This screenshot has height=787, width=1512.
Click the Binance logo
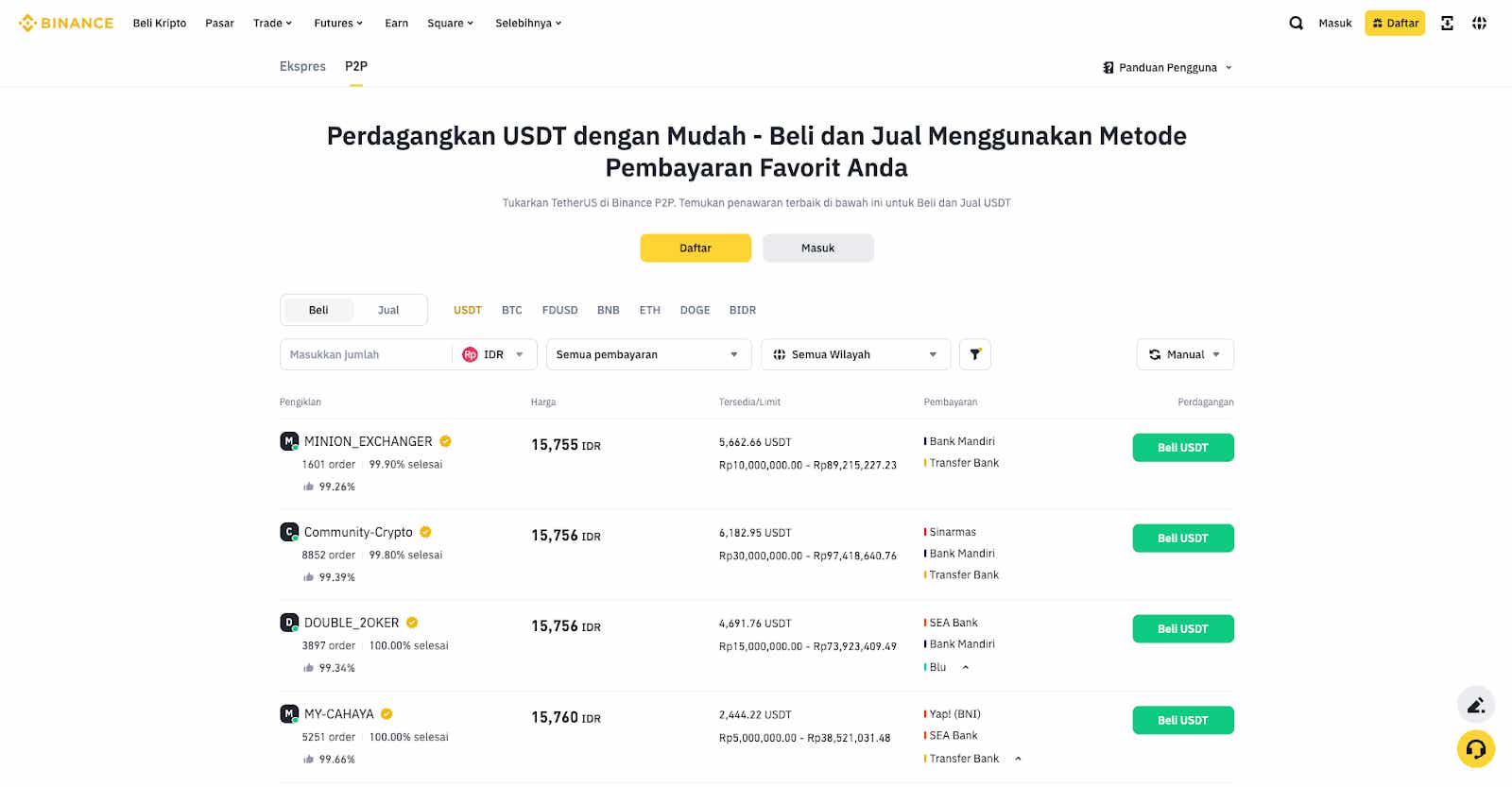coord(66,23)
